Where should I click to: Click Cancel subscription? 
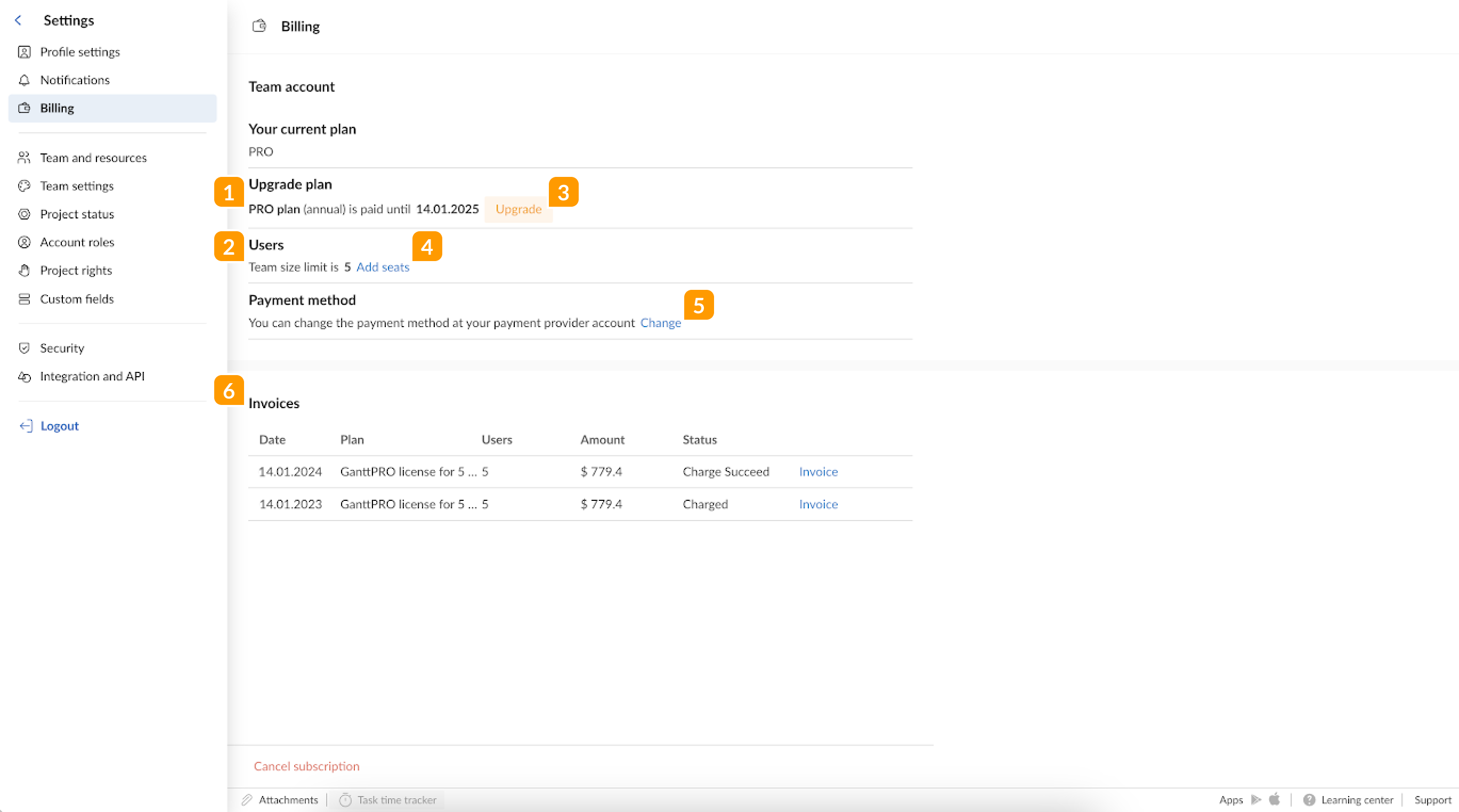(x=306, y=766)
